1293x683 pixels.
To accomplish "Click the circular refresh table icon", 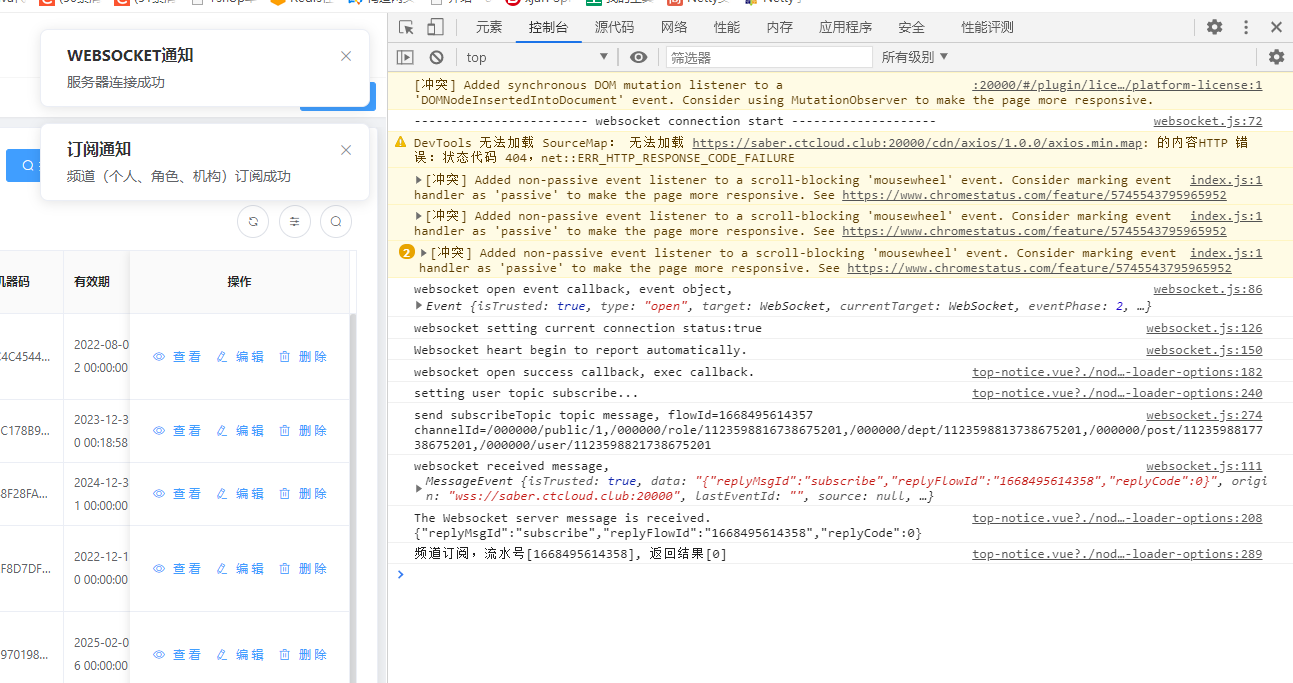I will click(253, 222).
